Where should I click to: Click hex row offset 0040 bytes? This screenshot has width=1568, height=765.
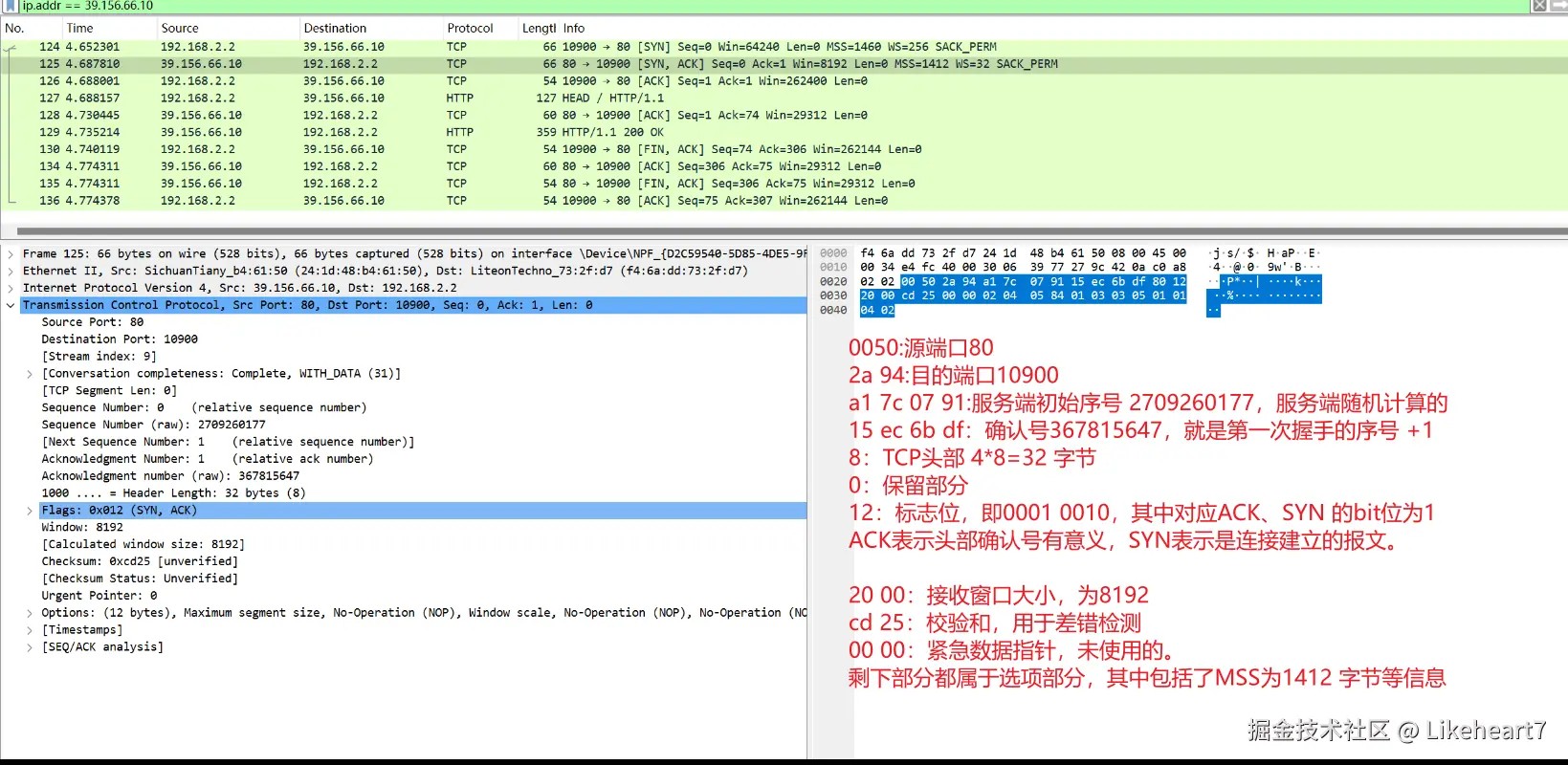(877, 311)
